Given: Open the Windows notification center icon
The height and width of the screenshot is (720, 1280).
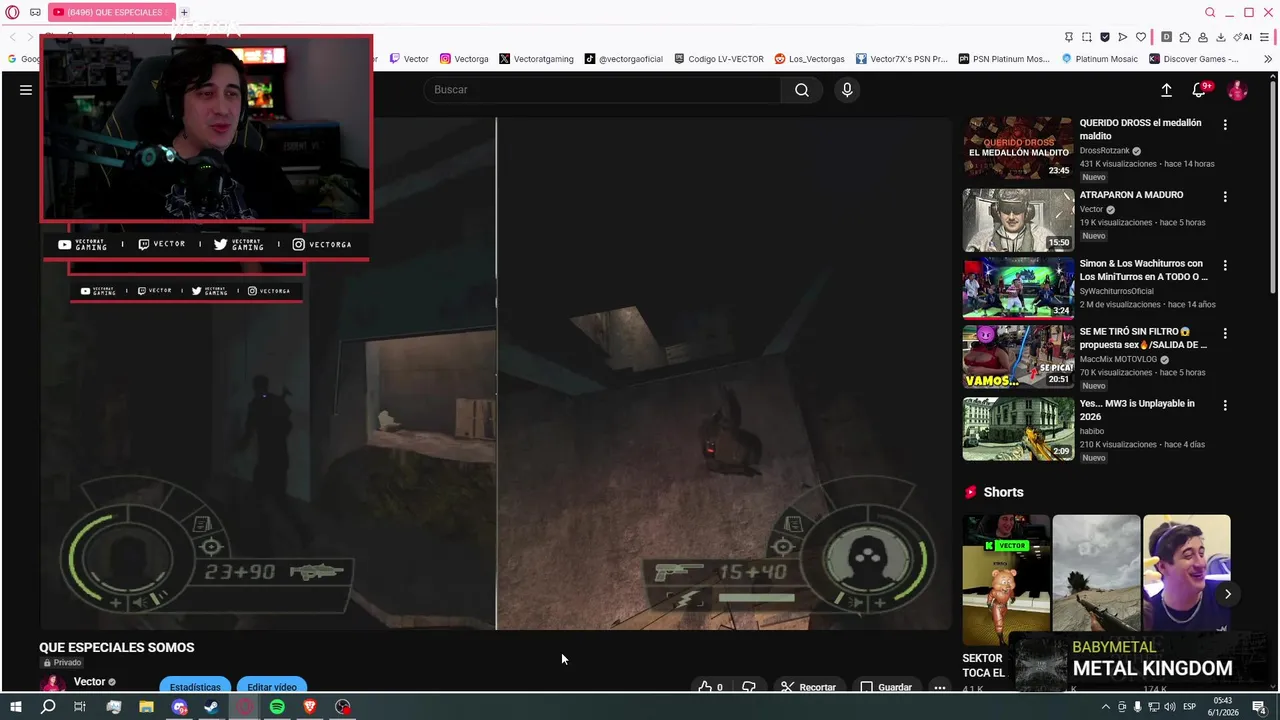Looking at the screenshot, I should pyautogui.click(x=1259, y=707).
